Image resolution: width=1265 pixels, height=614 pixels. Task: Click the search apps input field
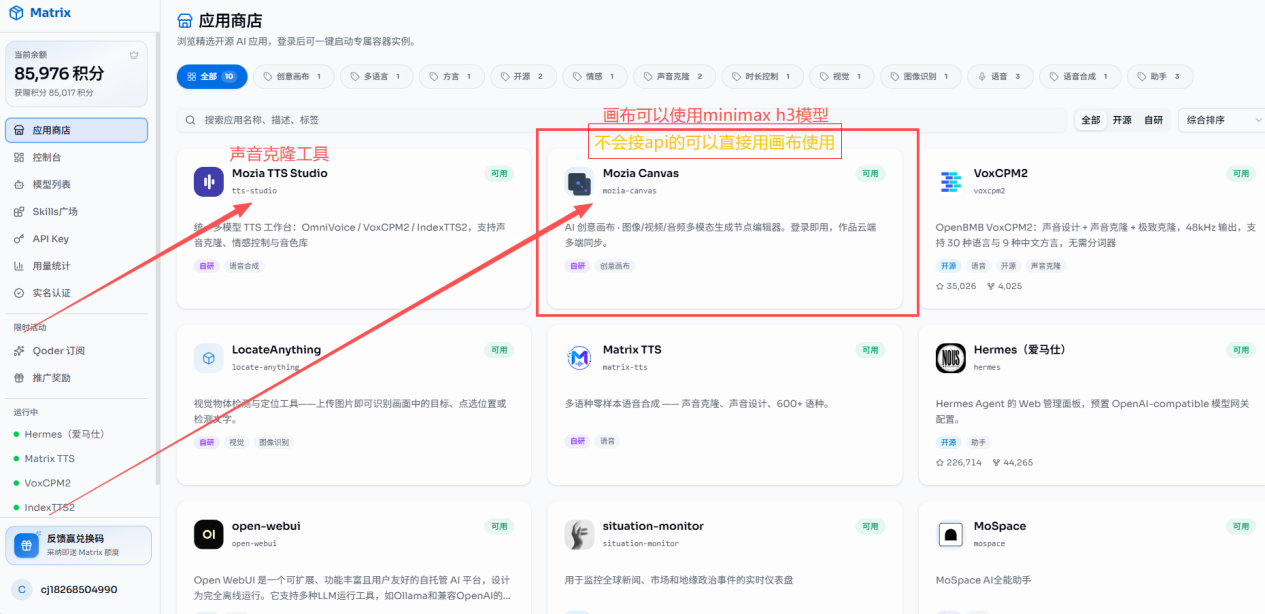(x=622, y=120)
